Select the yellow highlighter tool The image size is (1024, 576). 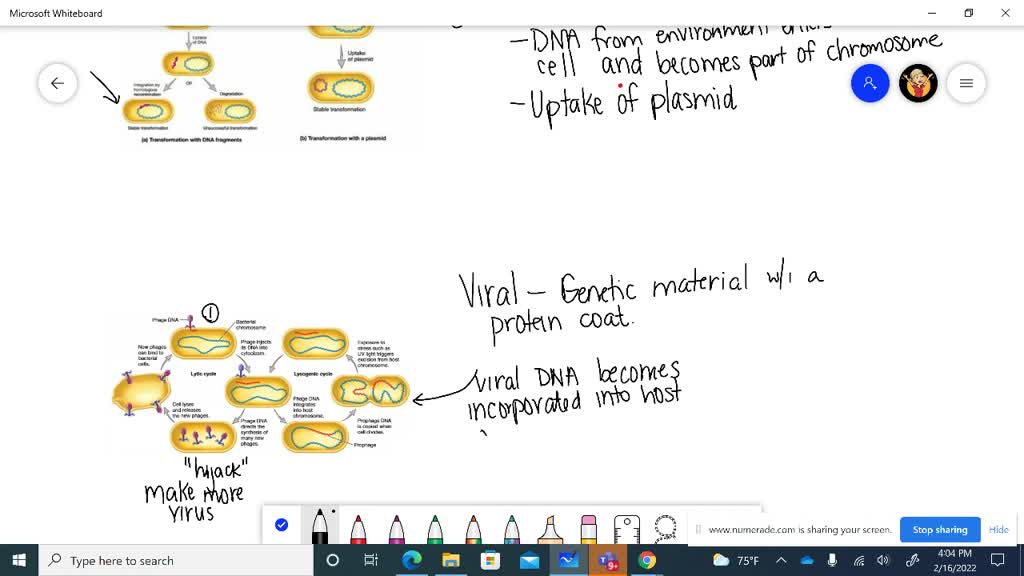(x=550, y=529)
